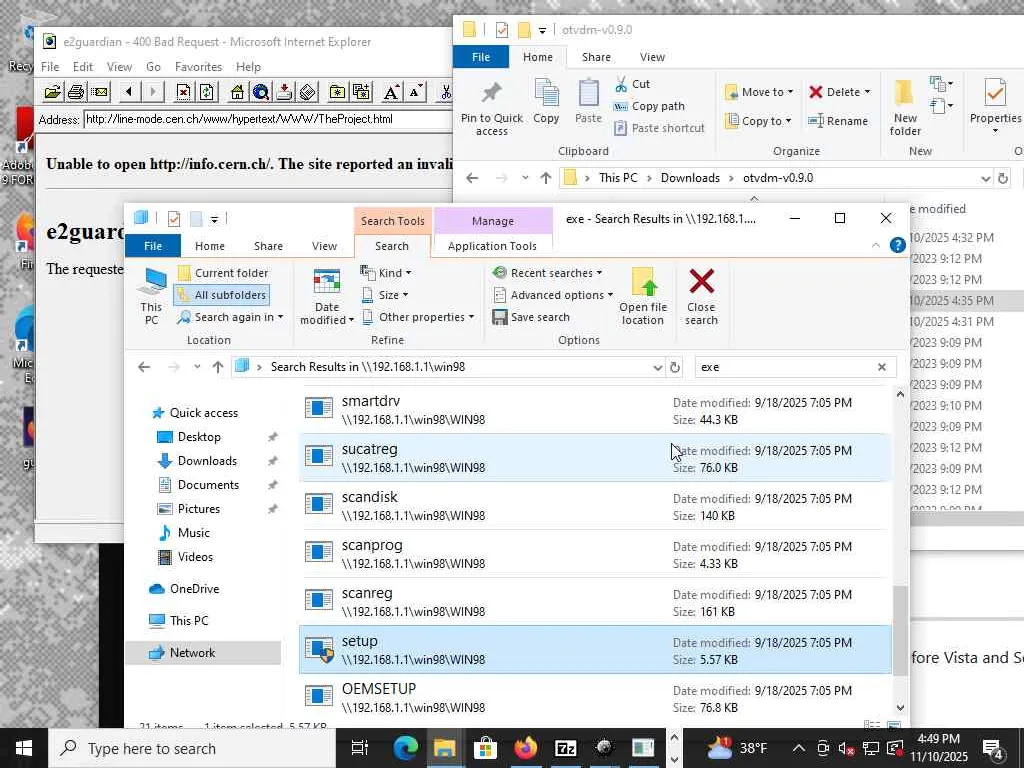The height and width of the screenshot is (768, 1024).
Task: Open Move to dropdown in otvdm window
Action: (x=760, y=92)
